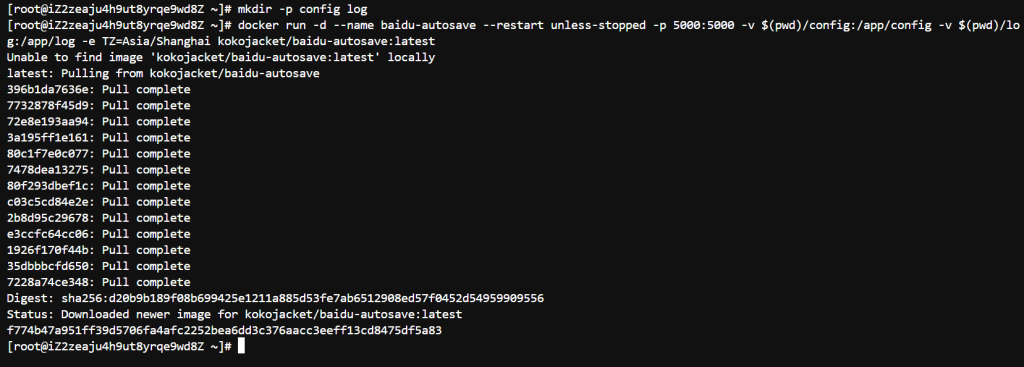This screenshot has height=367, width=1024.
Task: Click the 'Unable to find image' message line
Action: [x=221, y=57]
